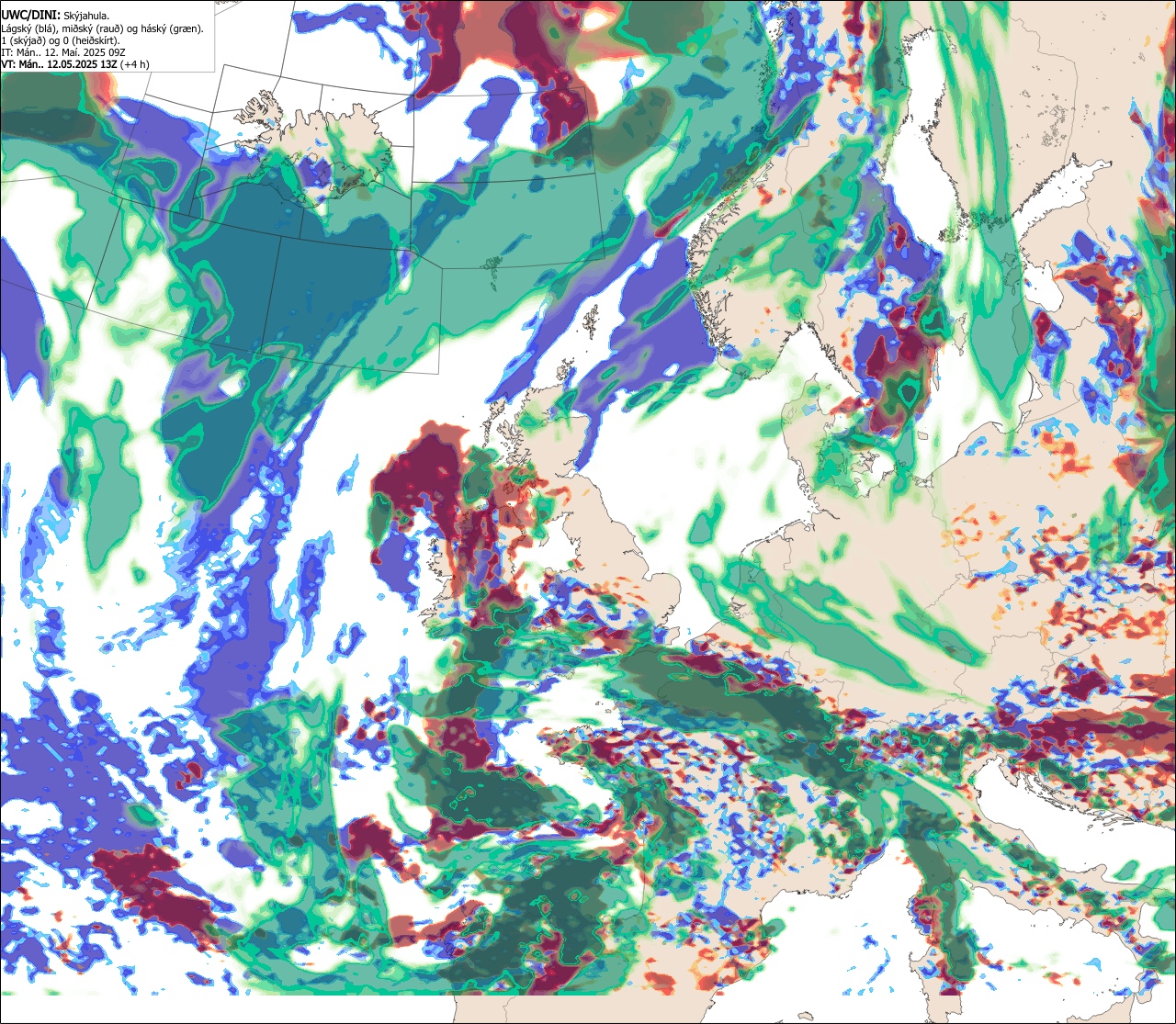Click the "1 (skýjað) og 0 (heiðskírt)." line

tap(61, 40)
